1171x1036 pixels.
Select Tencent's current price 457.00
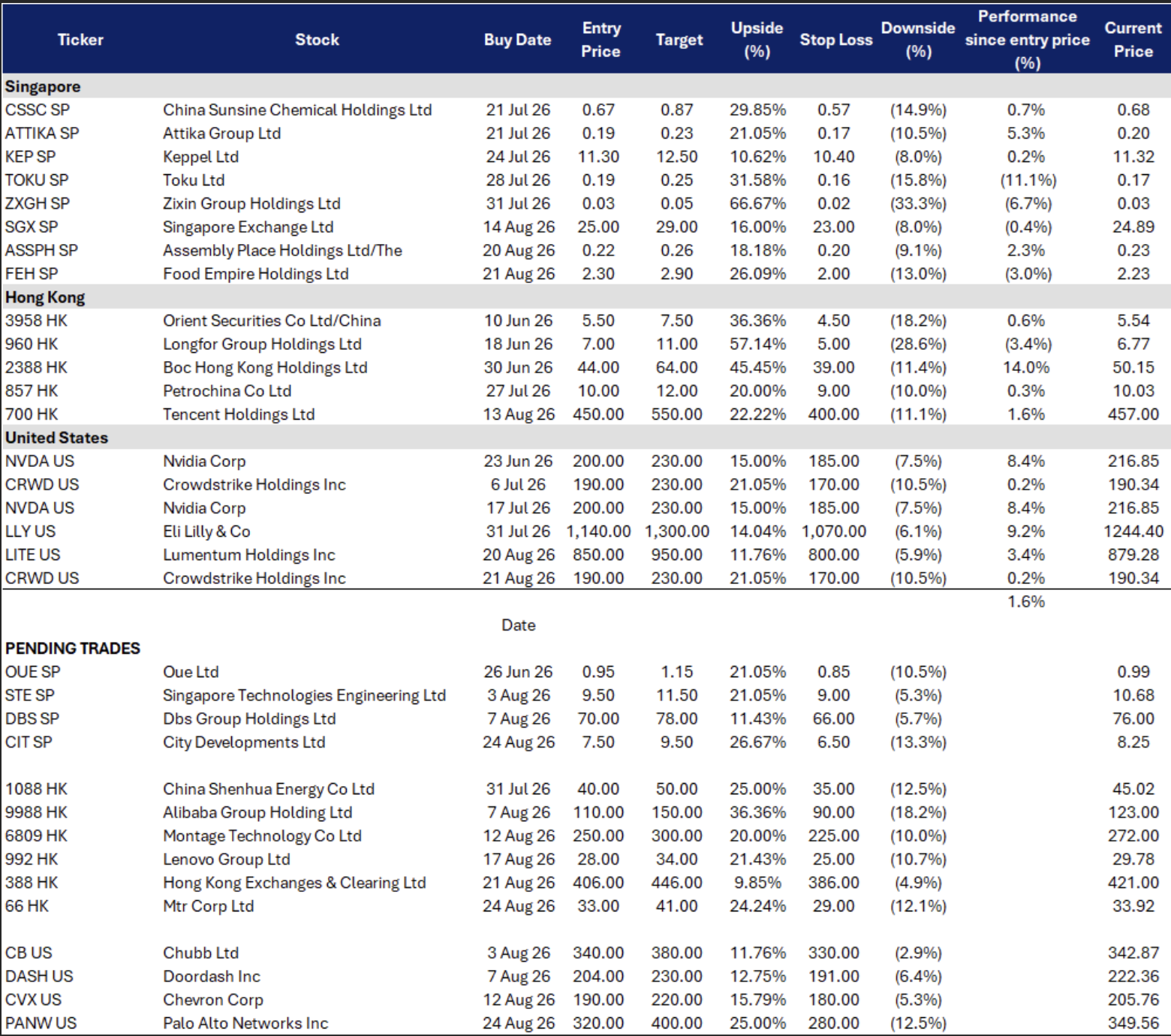[1133, 414]
